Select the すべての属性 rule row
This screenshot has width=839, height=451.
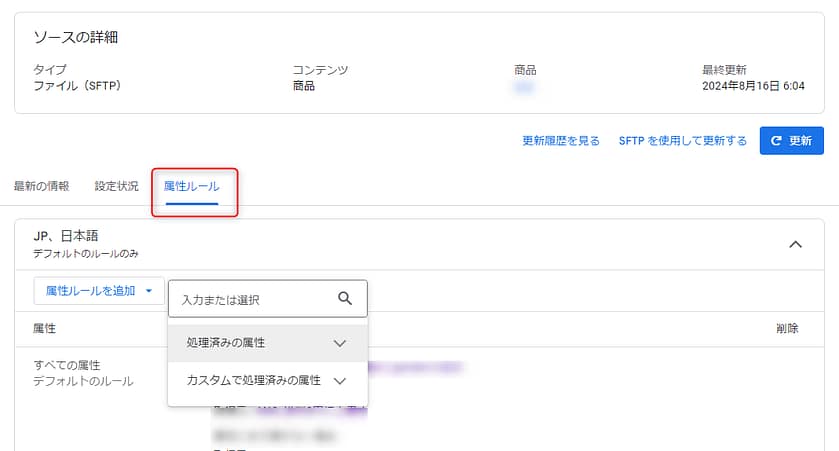point(68,365)
